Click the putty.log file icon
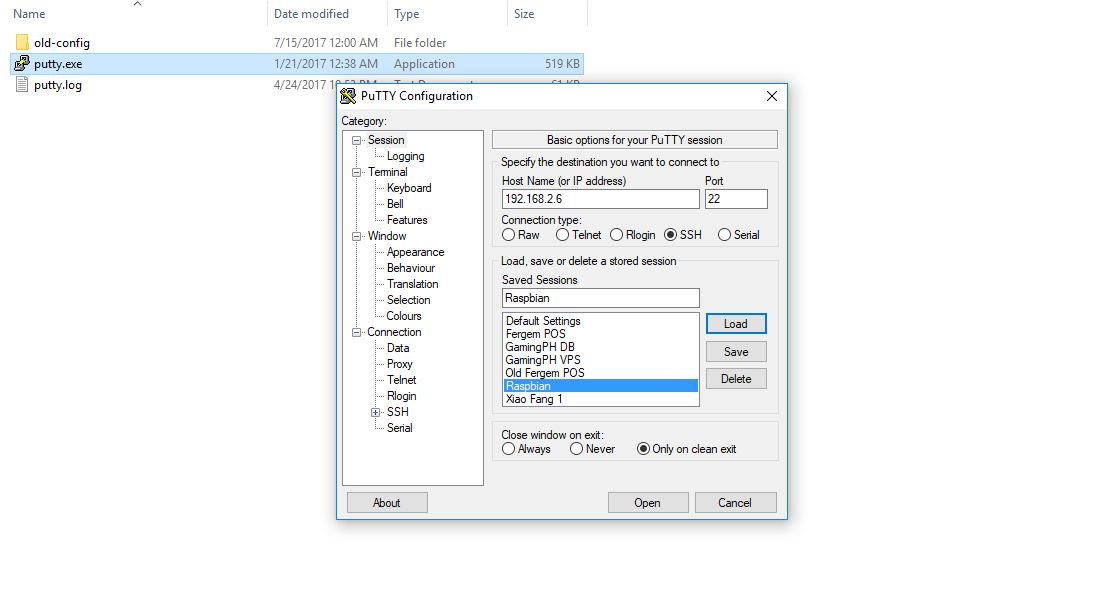The height and width of the screenshot is (592, 1120). pyautogui.click(x=21, y=85)
